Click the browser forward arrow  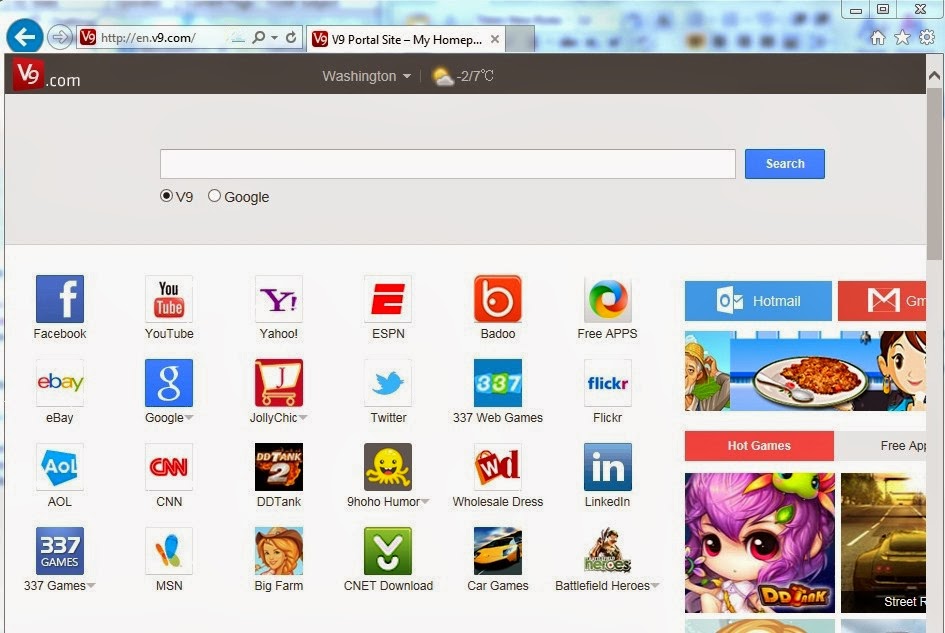60,37
